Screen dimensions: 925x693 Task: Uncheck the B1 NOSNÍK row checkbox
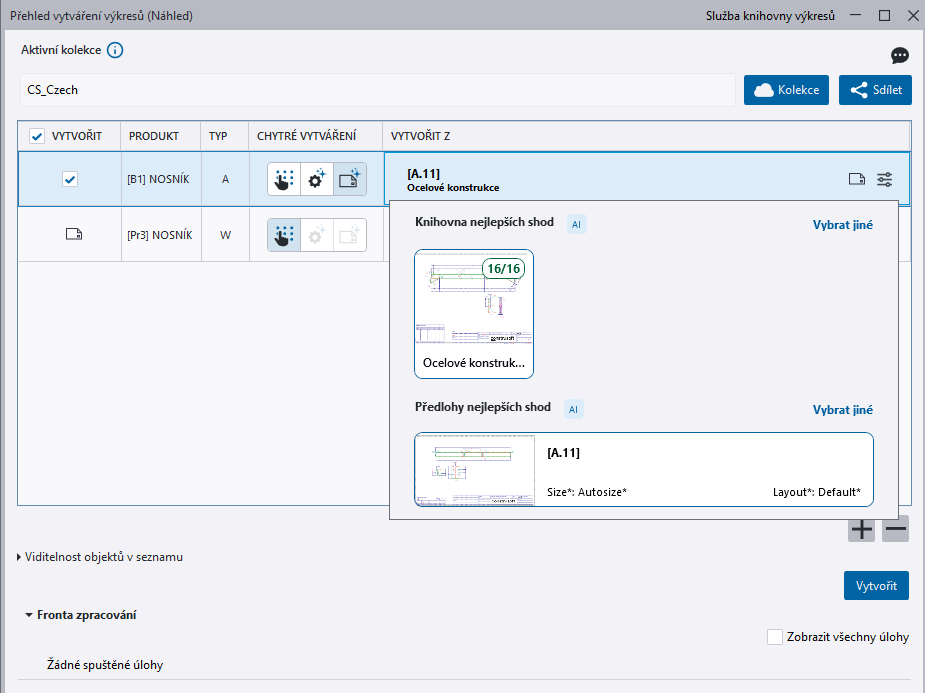pos(70,180)
